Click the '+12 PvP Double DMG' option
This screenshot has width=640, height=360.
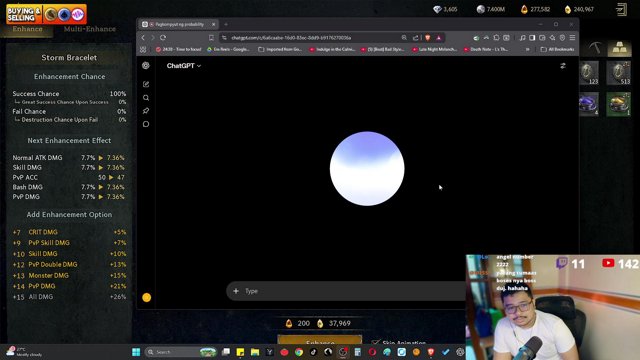[69, 264]
